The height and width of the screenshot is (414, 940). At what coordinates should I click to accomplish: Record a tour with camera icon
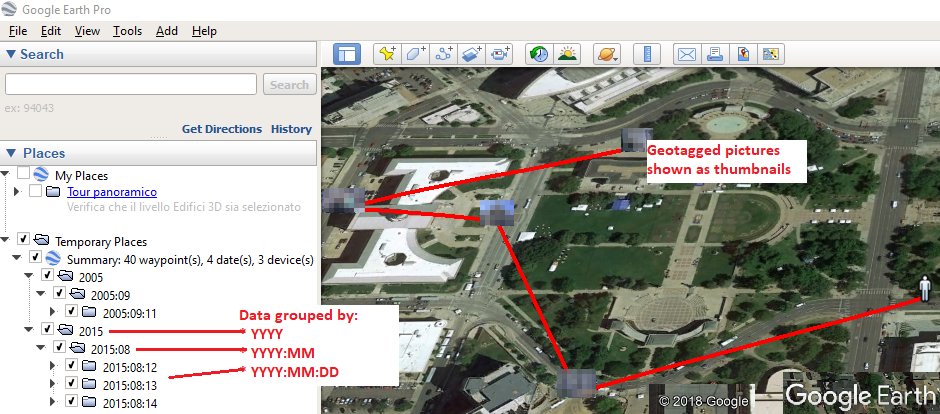pos(499,54)
